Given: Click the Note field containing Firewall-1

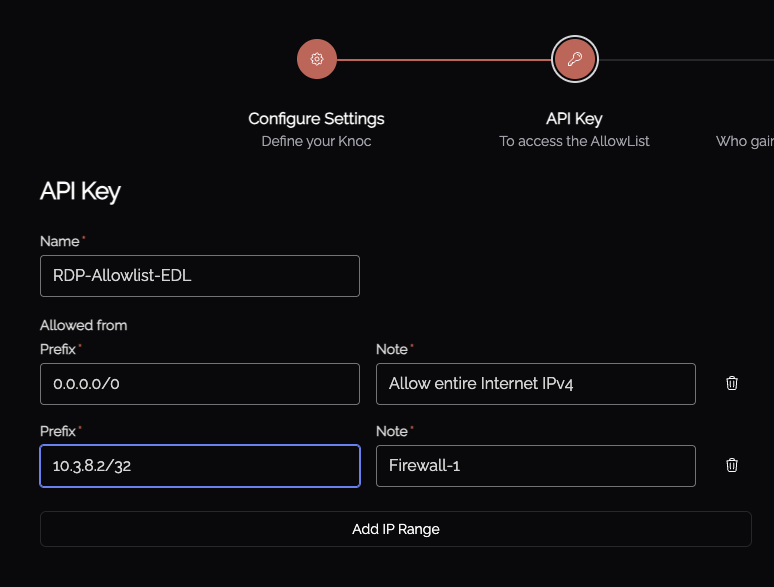Looking at the screenshot, I should [x=536, y=466].
